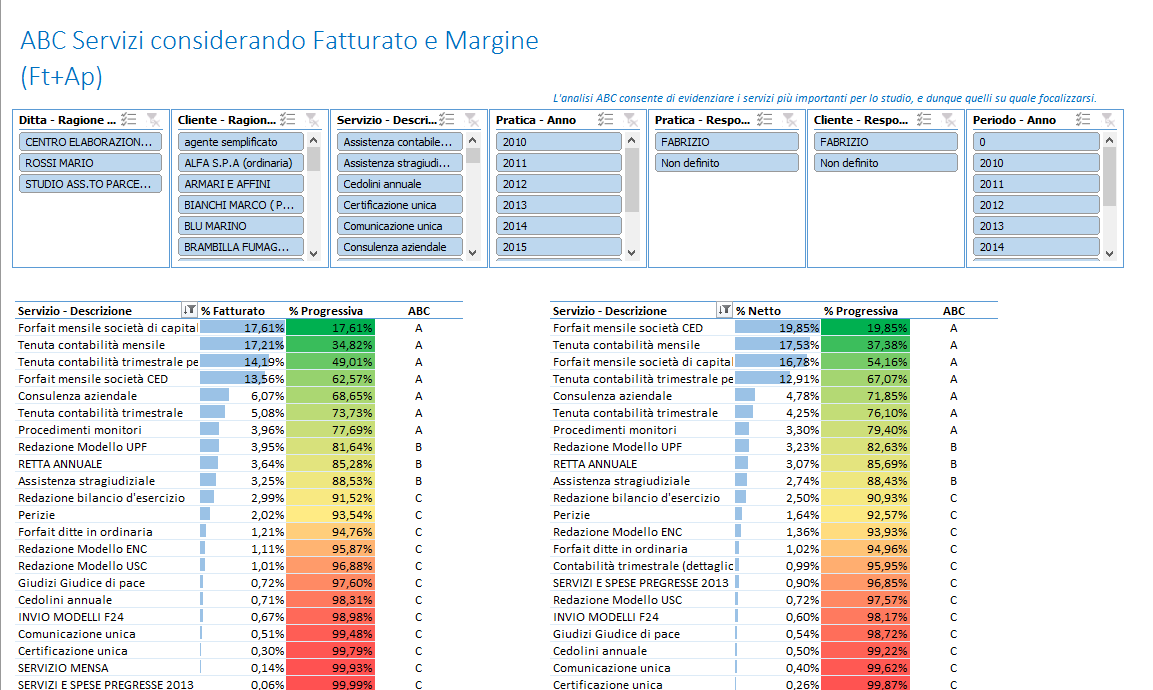Select Cedolini annuale in Servizio slicer
The image size is (1153, 690).
point(399,184)
